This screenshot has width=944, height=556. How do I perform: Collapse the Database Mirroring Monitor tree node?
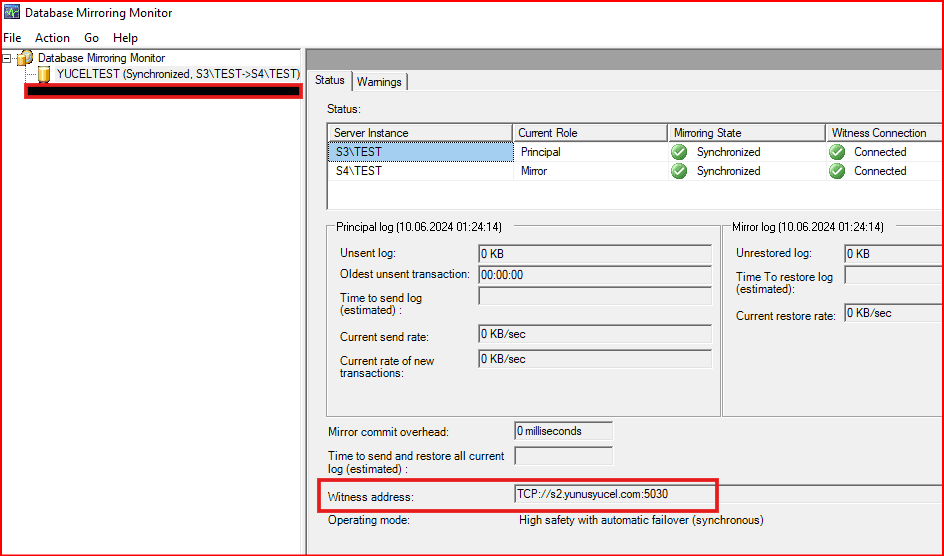8,58
